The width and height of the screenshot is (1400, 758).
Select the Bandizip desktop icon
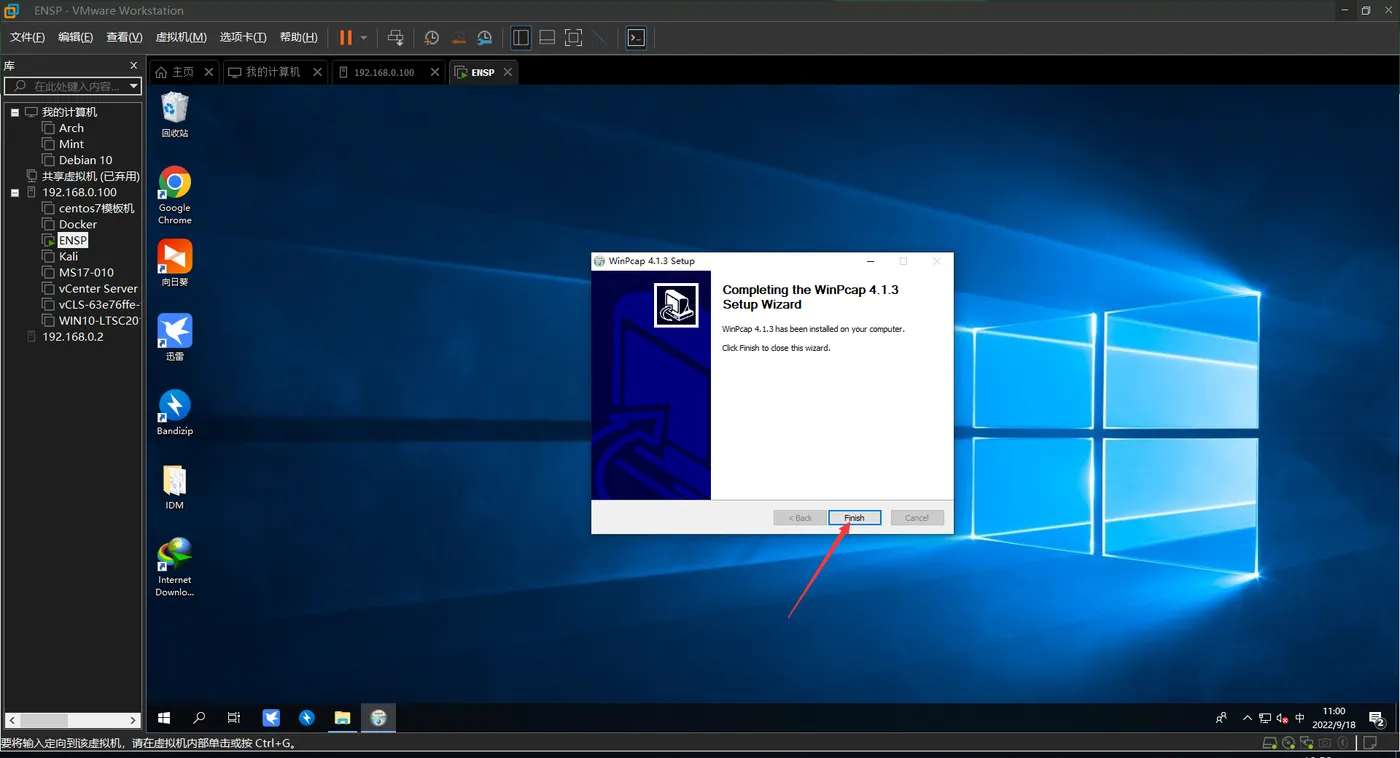click(x=175, y=412)
